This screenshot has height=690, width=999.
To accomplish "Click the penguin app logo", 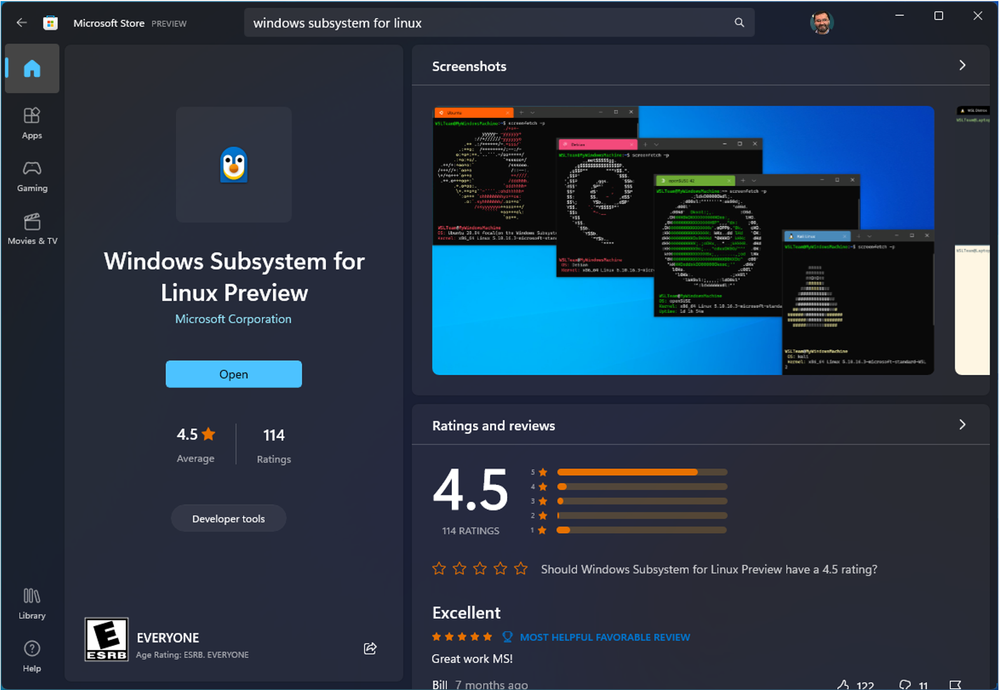I will [234, 164].
